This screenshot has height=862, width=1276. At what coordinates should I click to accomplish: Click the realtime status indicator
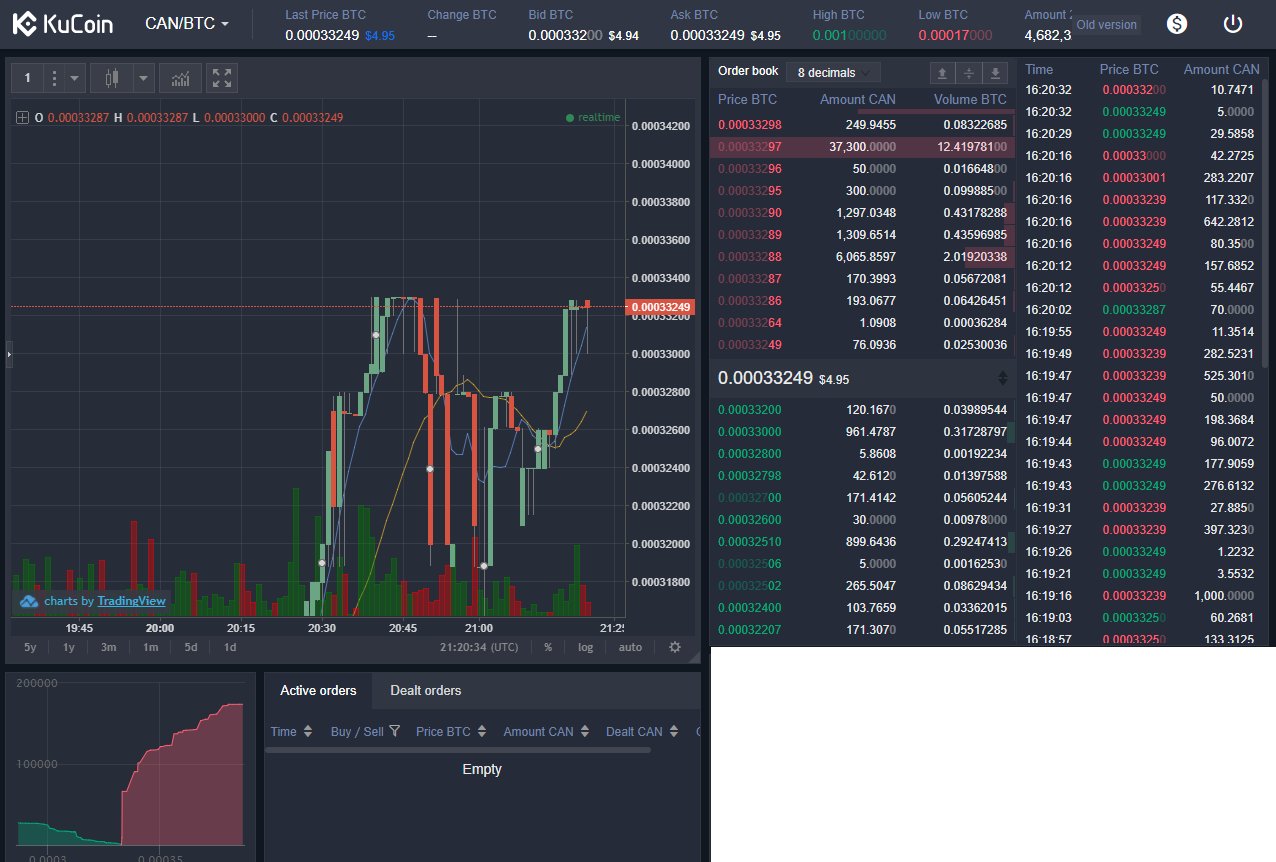coord(592,118)
